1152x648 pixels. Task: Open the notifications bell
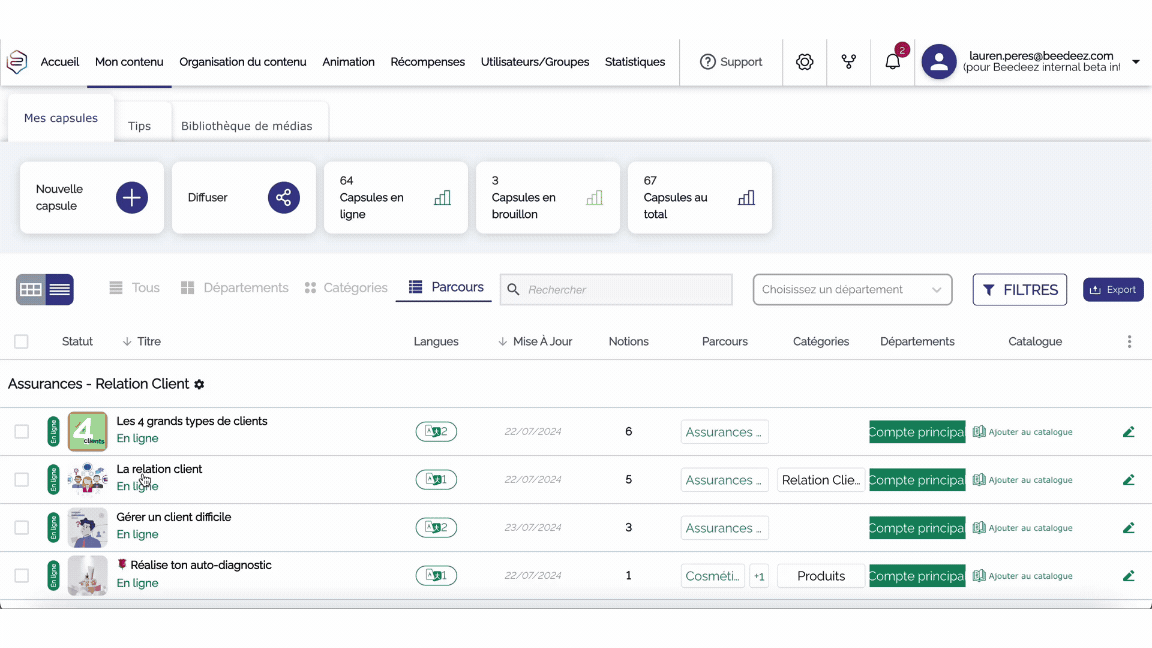pos(892,62)
